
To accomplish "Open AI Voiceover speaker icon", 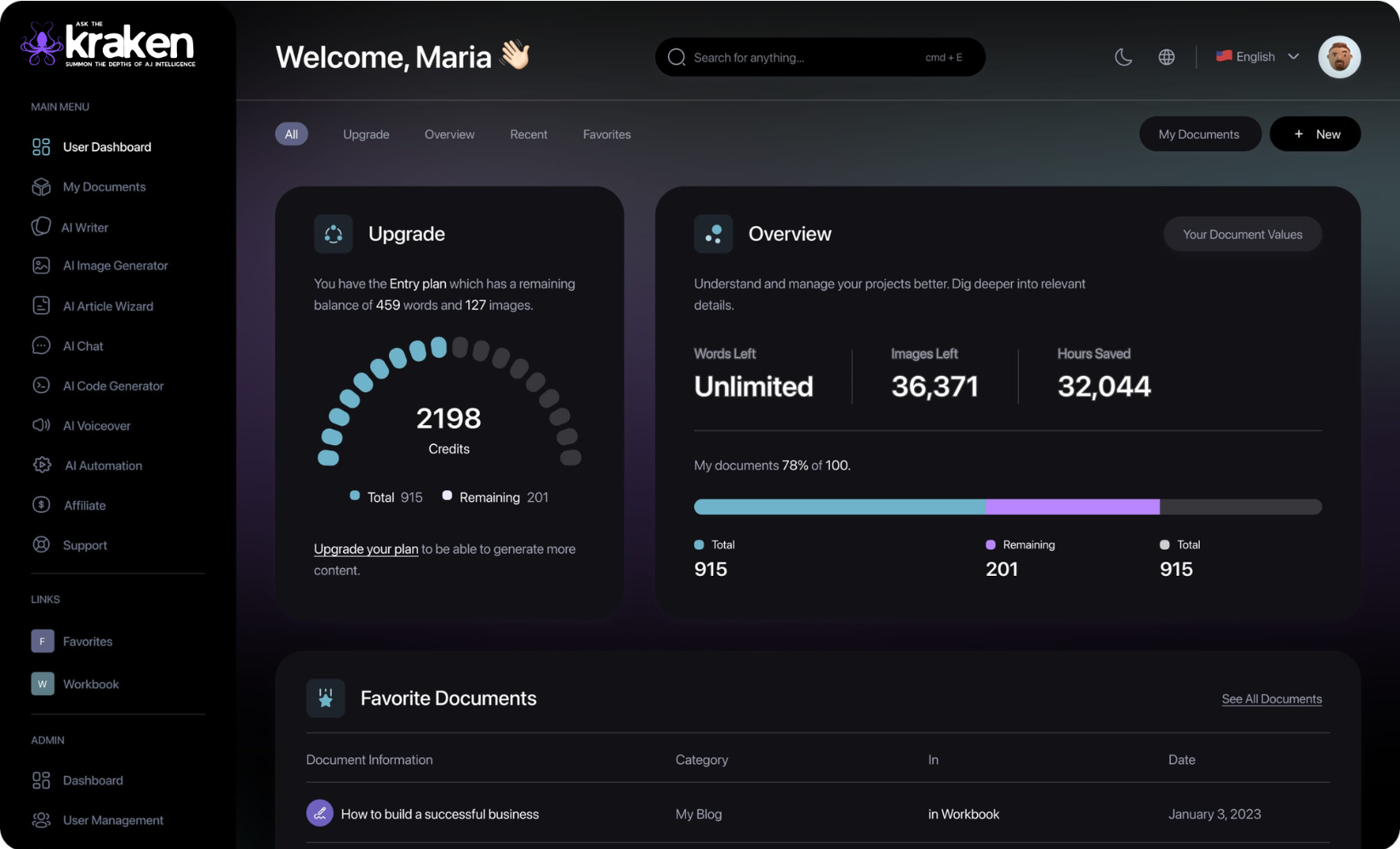I will click(x=41, y=425).
